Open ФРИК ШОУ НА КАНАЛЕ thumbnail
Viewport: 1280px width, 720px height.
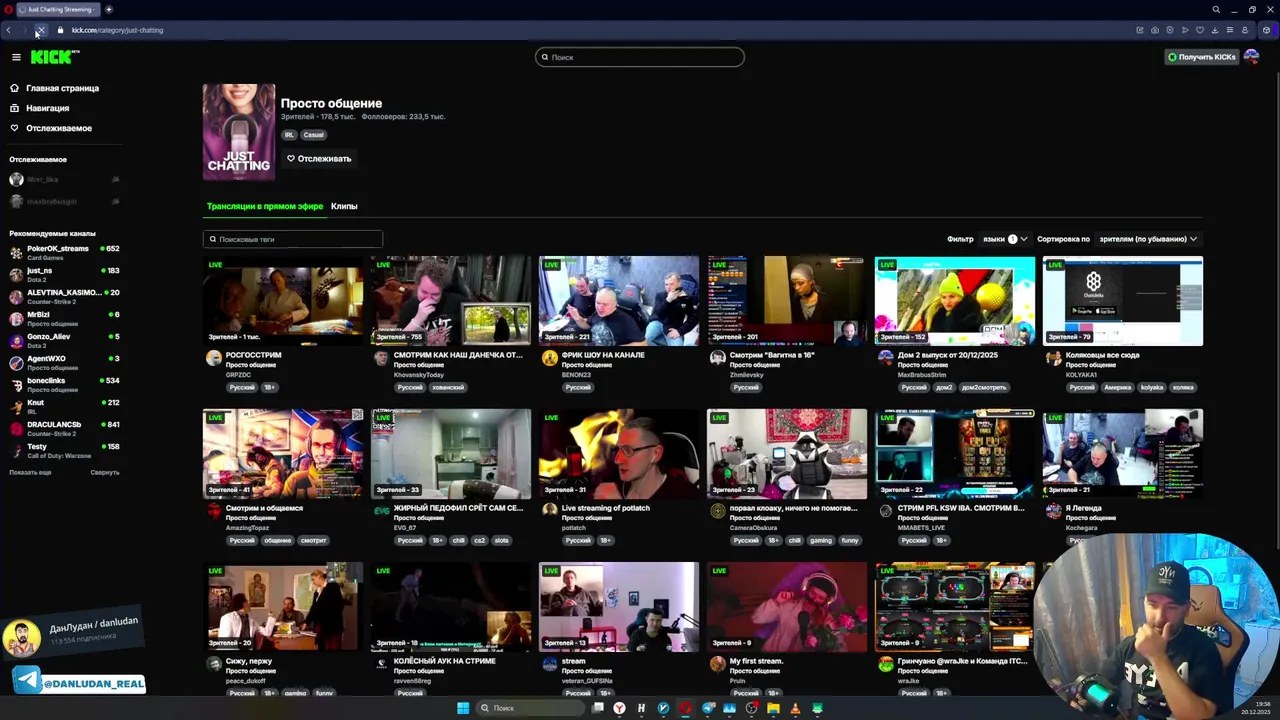click(x=619, y=301)
